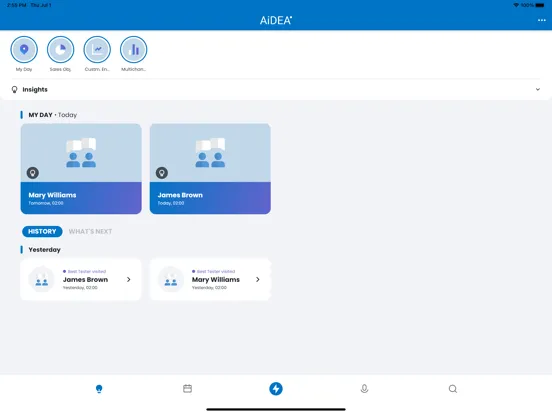The image size is (552, 414).
Task: Click Mary Williams avatar in history
Action: pyautogui.click(x=171, y=280)
